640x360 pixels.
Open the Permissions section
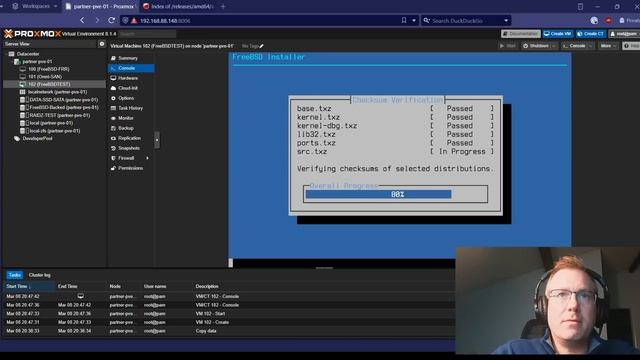(130, 168)
